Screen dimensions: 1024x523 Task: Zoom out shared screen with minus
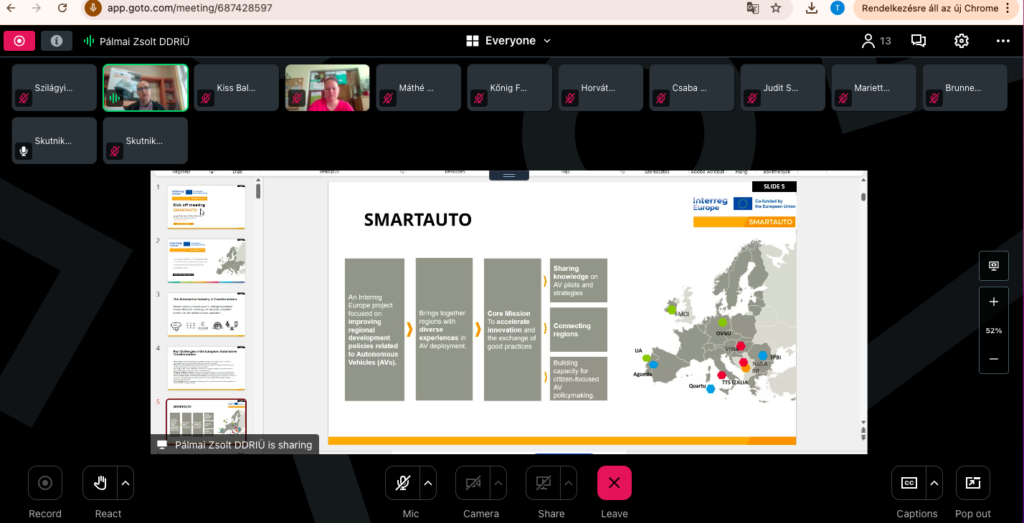[993, 359]
